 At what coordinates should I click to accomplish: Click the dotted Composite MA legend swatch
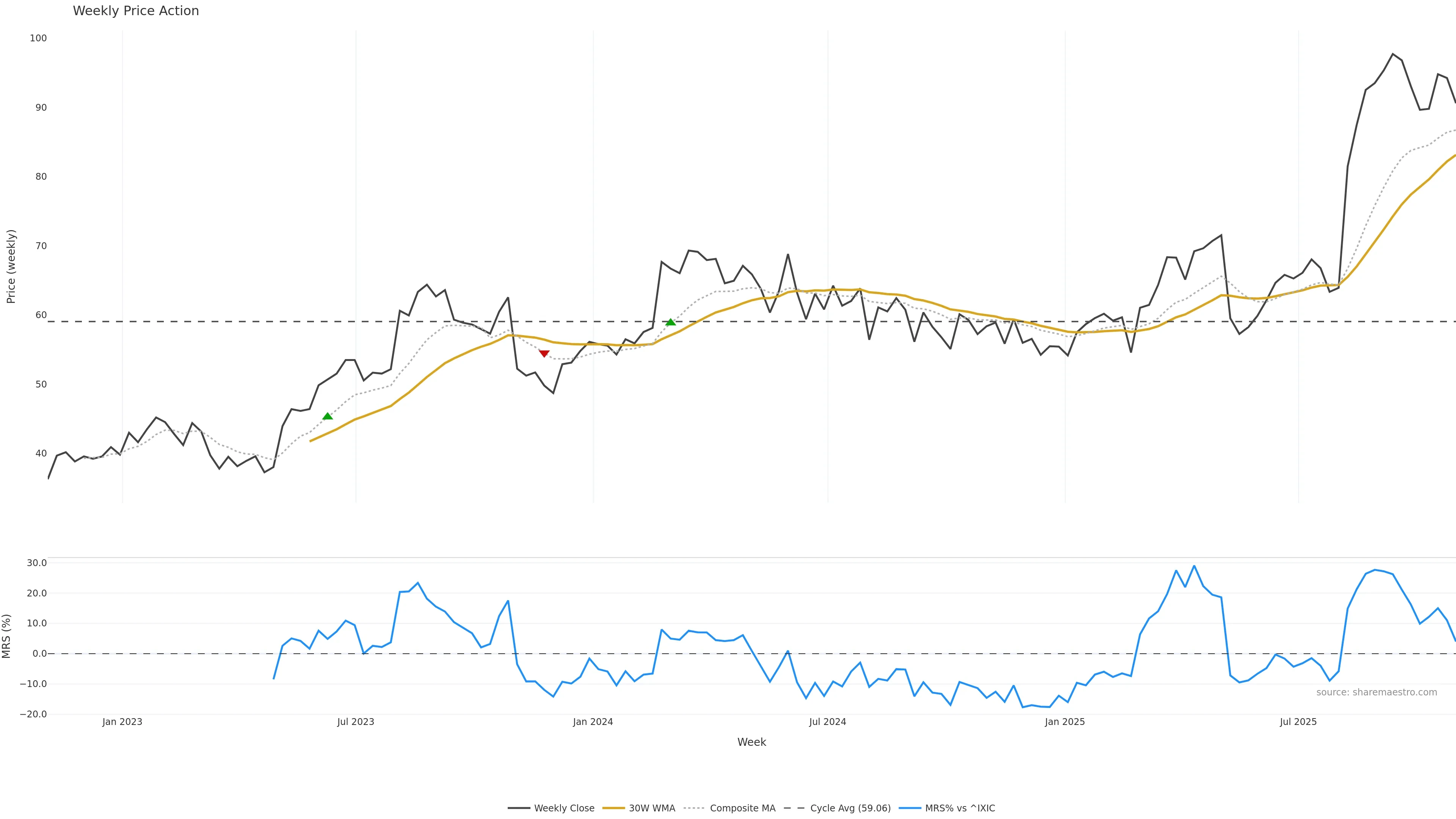tap(693, 808)
